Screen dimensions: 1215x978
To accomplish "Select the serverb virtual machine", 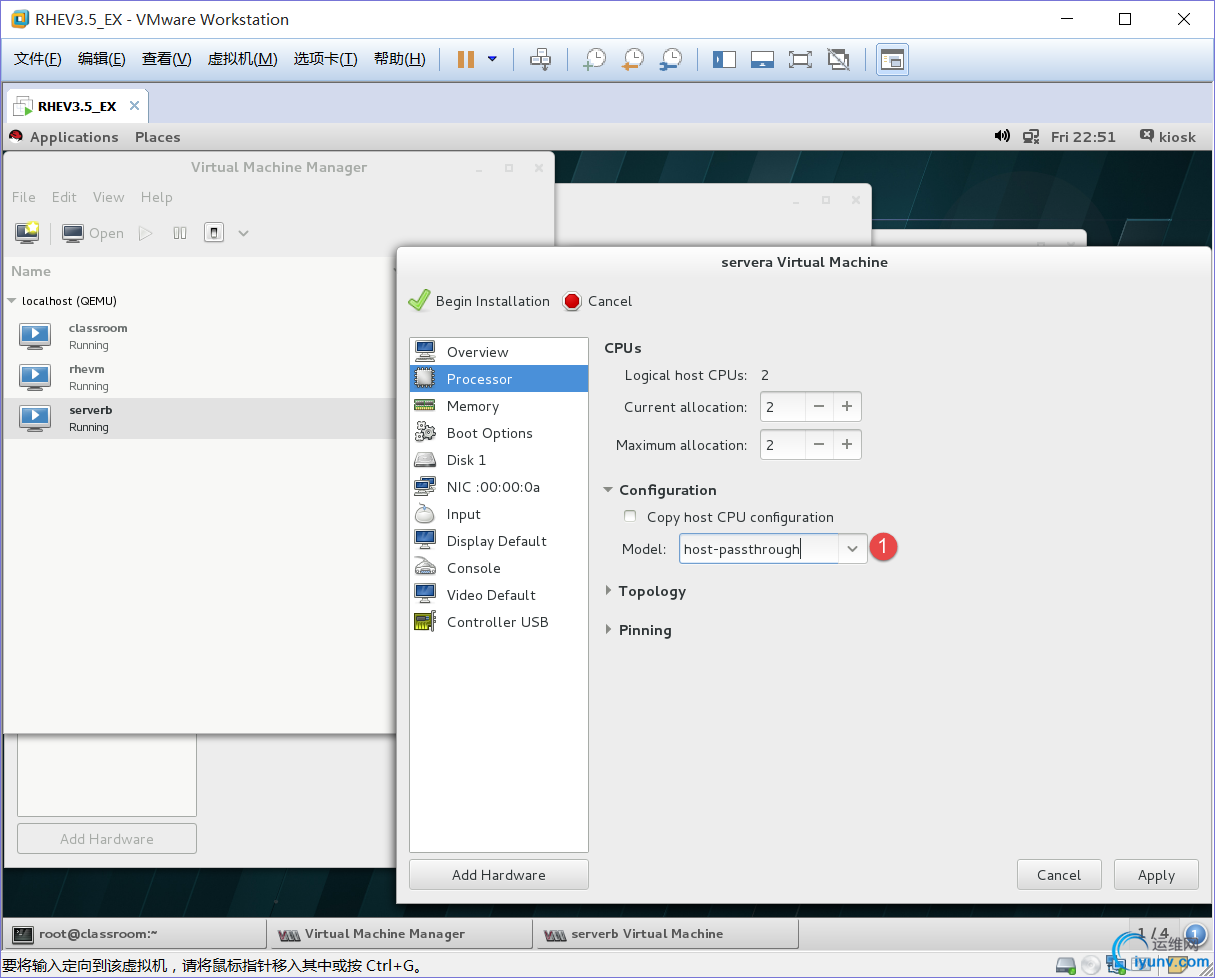I will 200,418.
